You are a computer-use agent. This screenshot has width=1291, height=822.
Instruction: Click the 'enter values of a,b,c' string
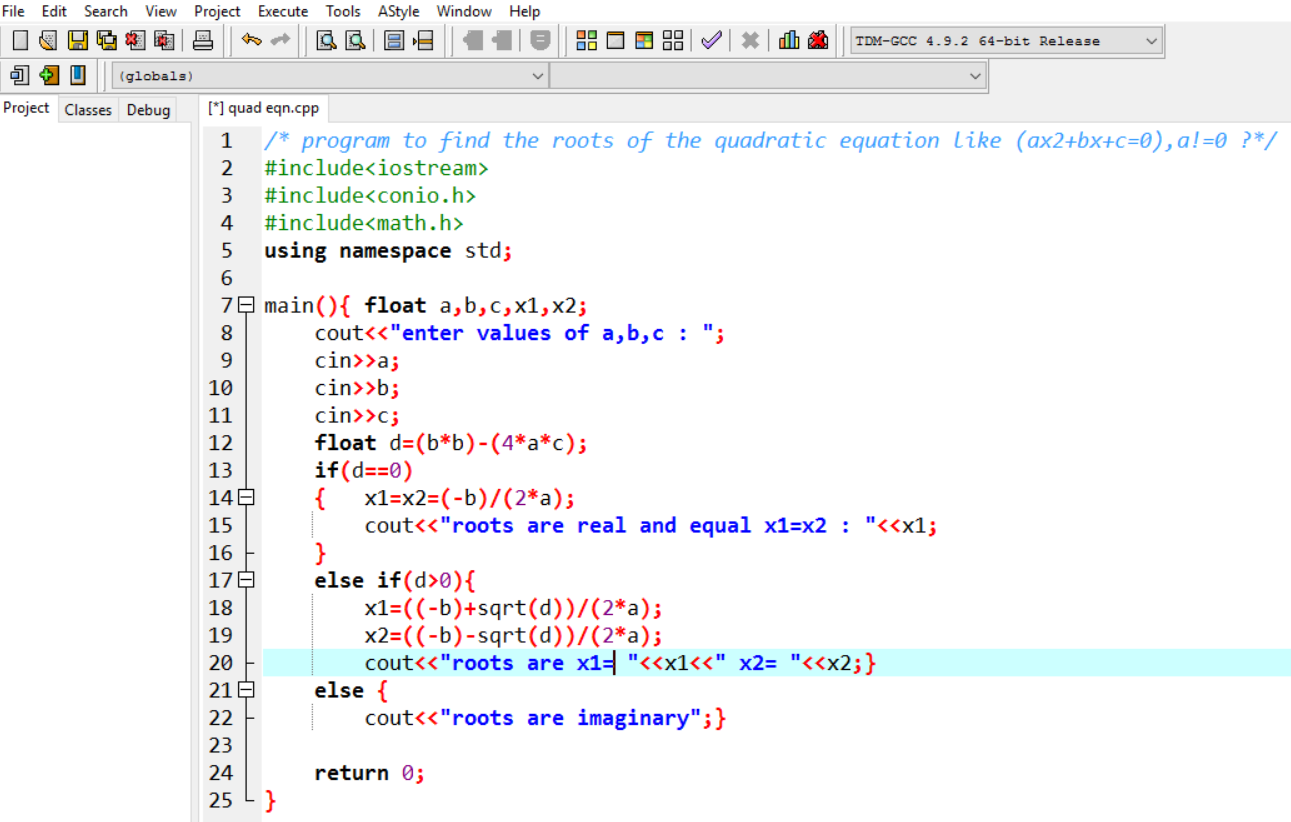(551, 333)
